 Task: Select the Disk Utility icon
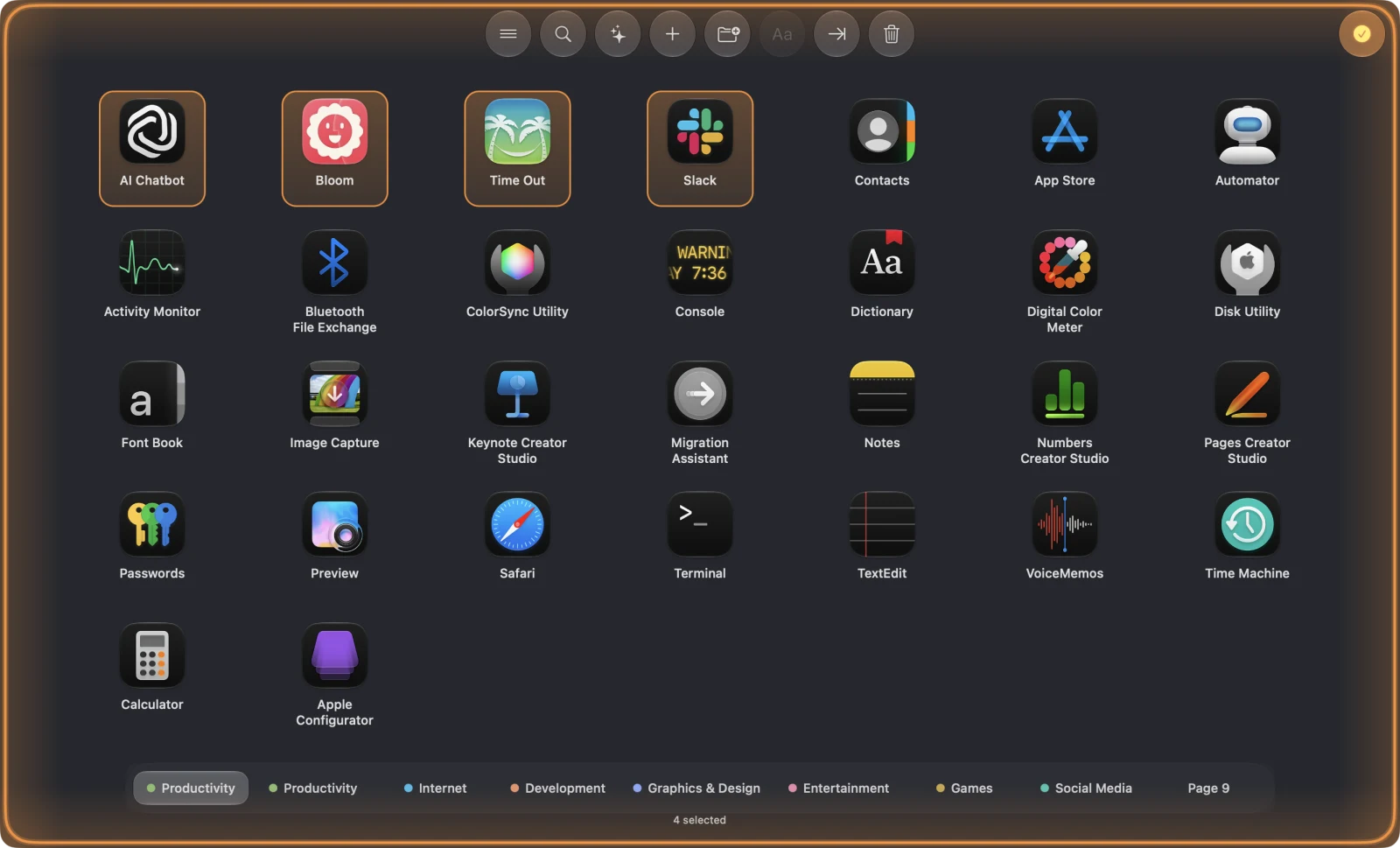[x=1247, y=263]
